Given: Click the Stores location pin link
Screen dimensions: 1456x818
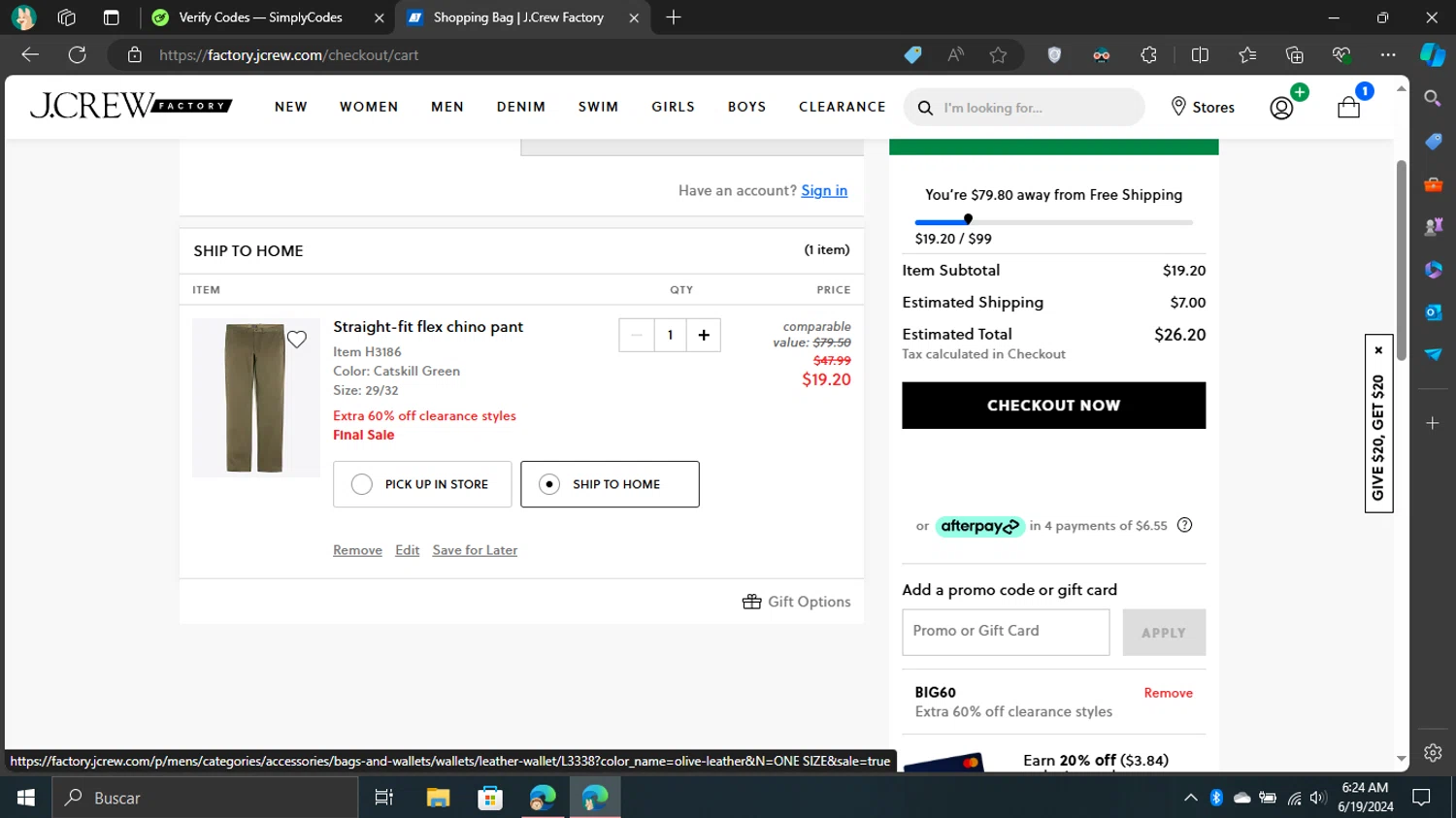Looking at the screenshot, I should coord(1203,107).
